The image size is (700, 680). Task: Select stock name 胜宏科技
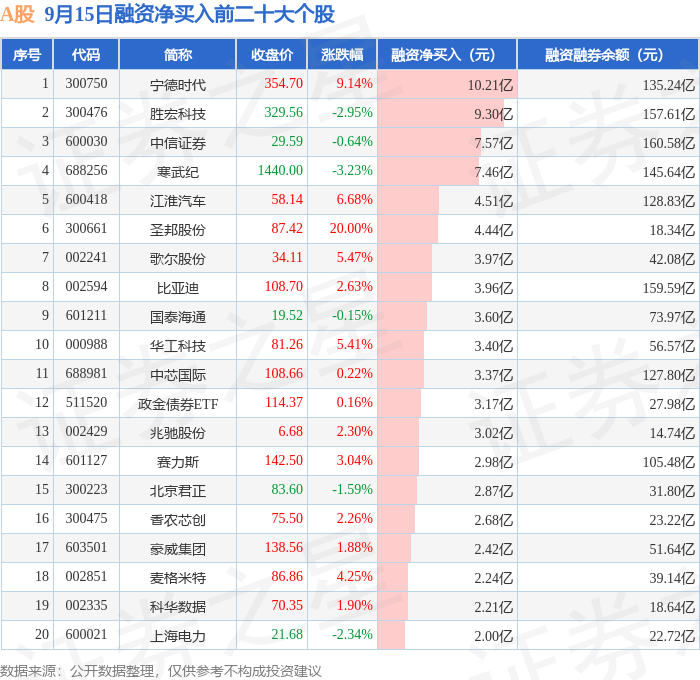click(x=178, y=114)
